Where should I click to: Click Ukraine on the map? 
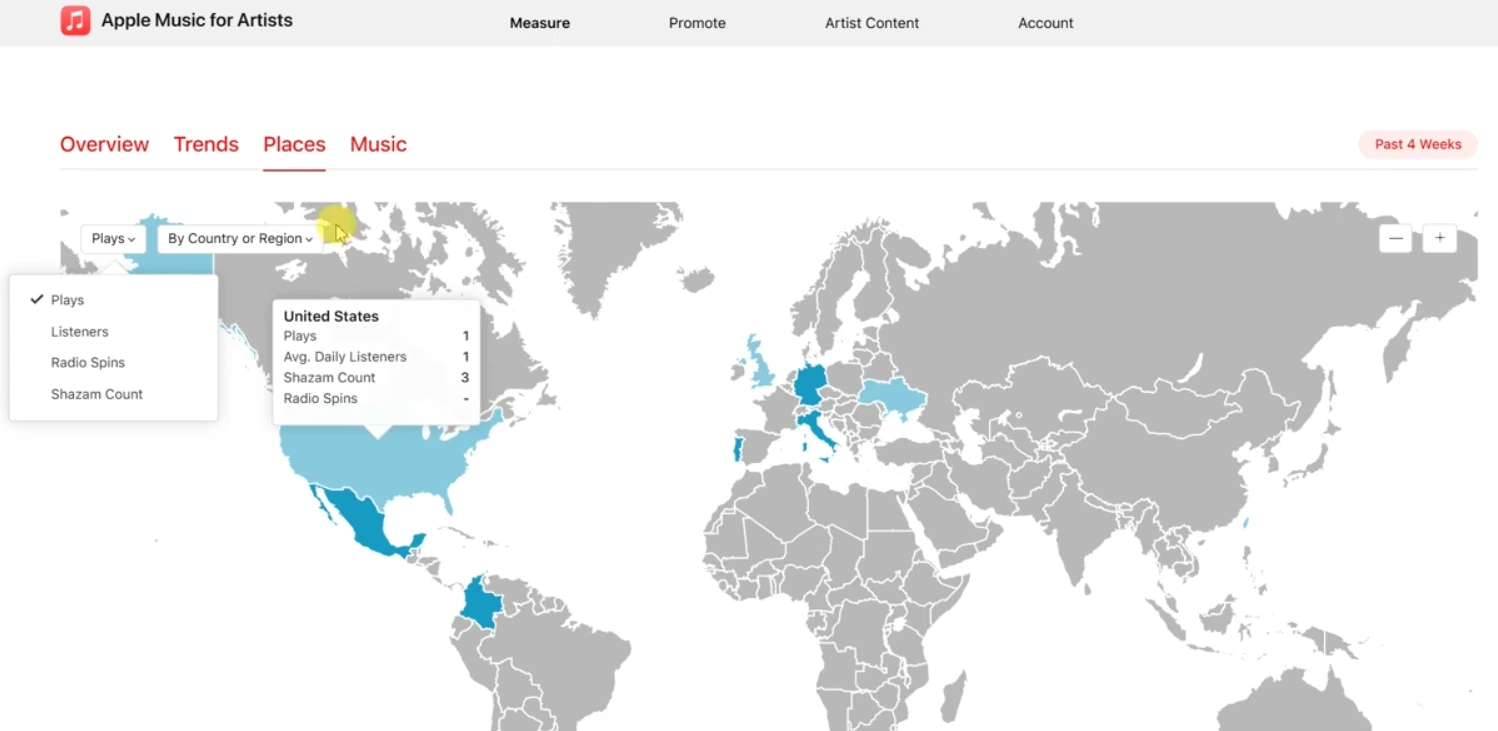tap(892, 397)
